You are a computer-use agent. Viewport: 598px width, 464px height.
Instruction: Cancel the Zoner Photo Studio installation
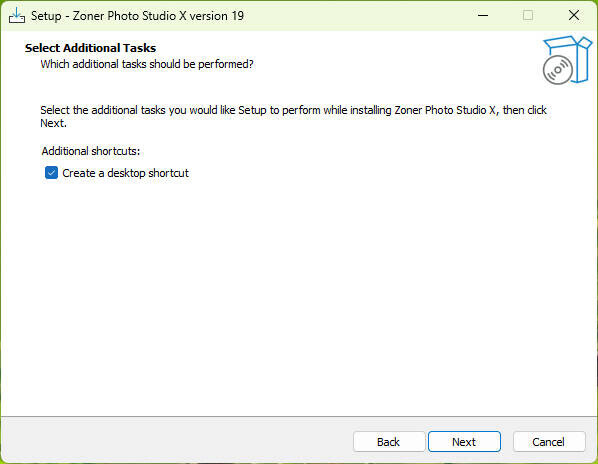click(x=548, y=442)
